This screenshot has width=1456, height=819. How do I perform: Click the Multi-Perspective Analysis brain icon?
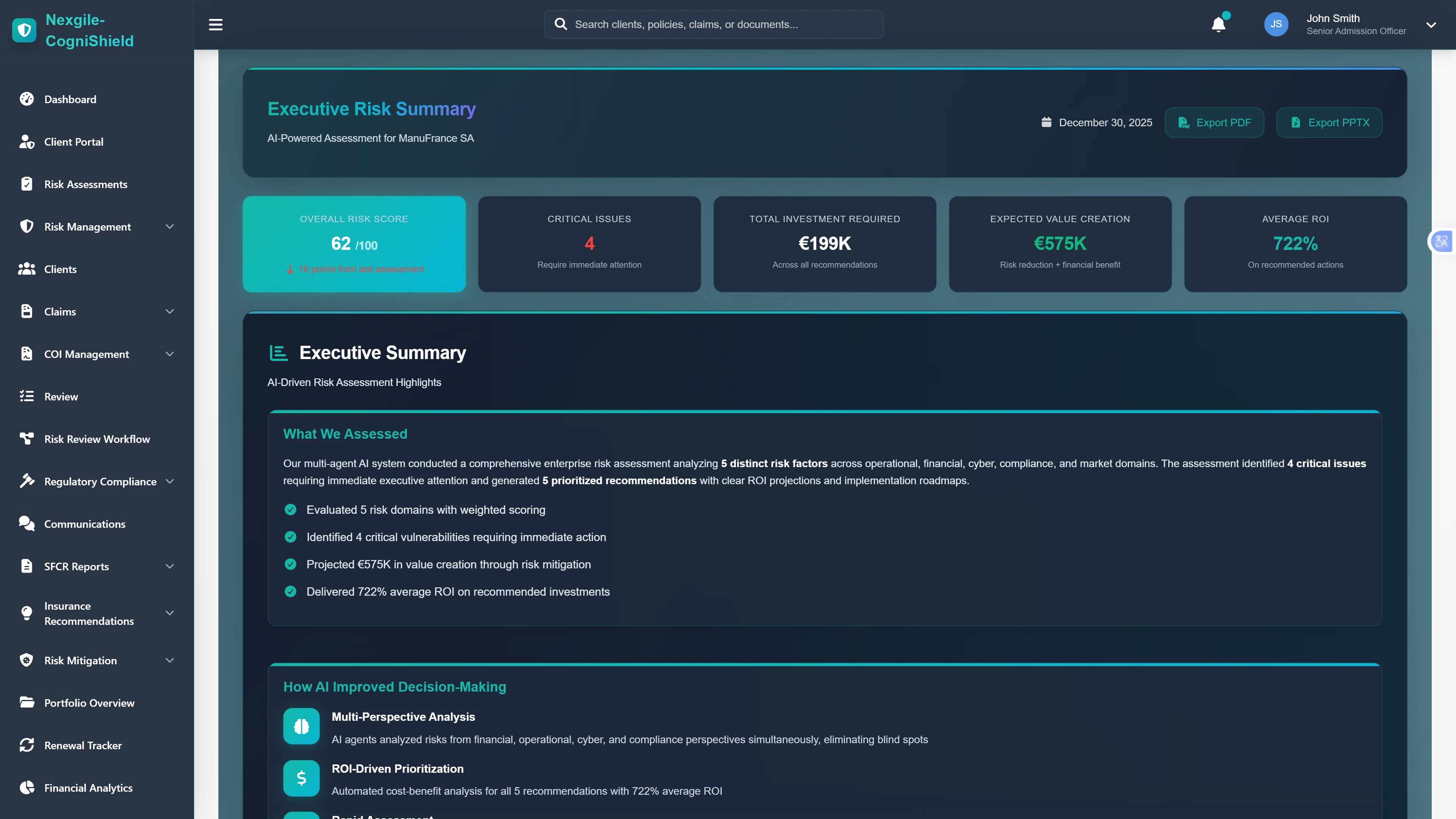tap(301, 726)
